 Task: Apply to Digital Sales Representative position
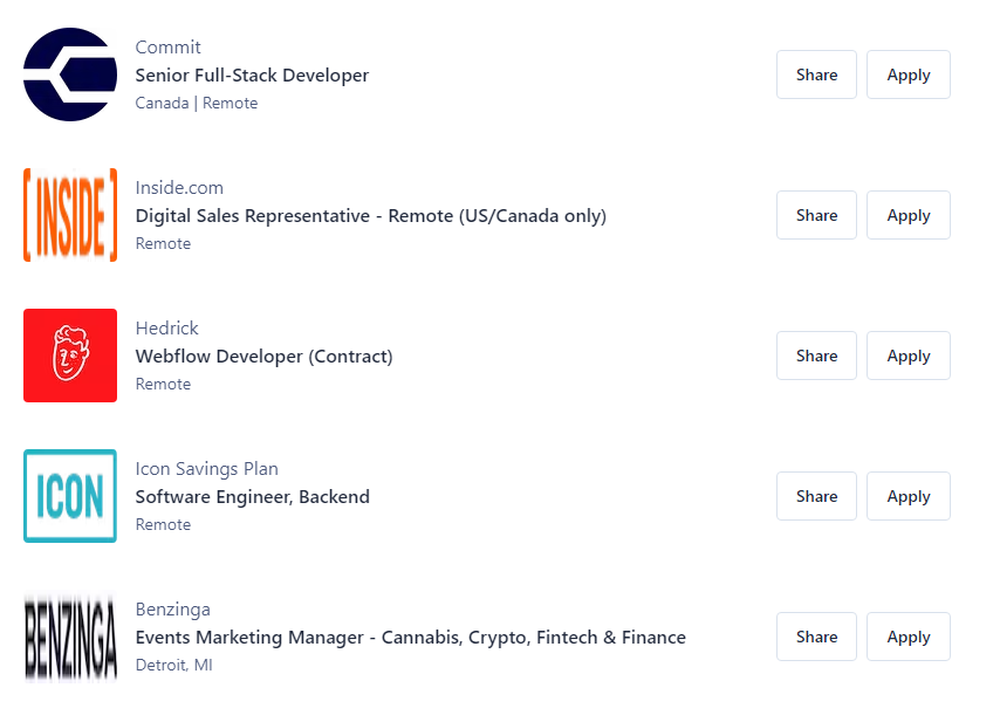[x=908, y=215]
